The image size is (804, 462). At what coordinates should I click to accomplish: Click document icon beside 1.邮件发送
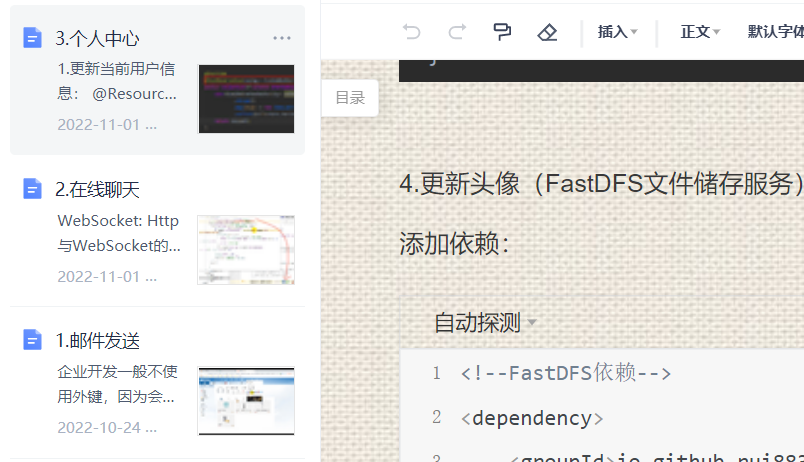pyautogui.click(x=33, y=340)
